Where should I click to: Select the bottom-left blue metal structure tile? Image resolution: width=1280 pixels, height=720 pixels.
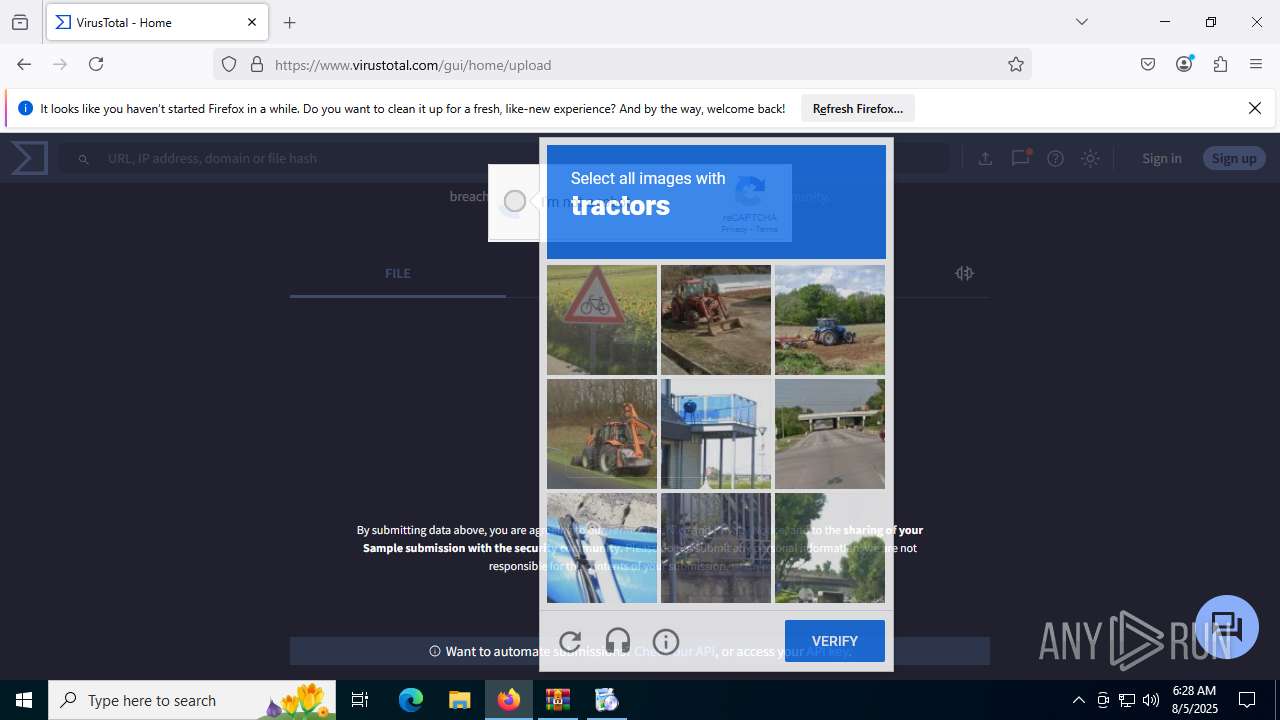click(x=602, y=548)
